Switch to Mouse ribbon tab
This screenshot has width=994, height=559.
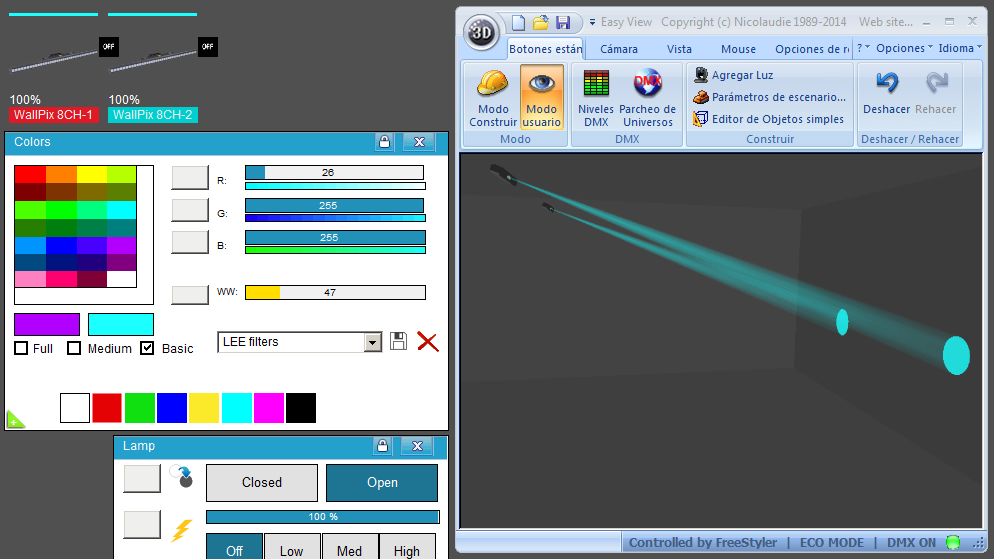pyautogui.click(x=738, y=49)
